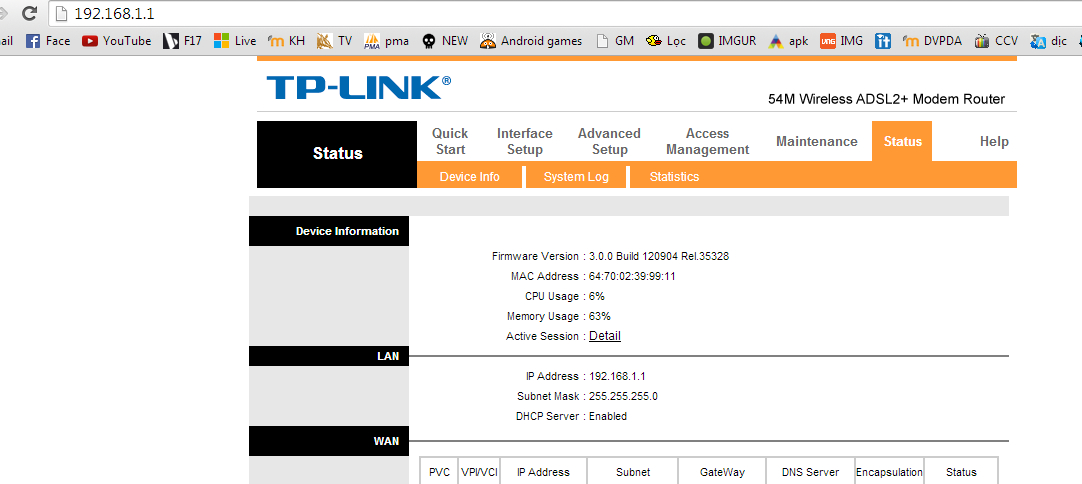Open the Lọc bookmark
Viewport: 1082px width, 484px height.
pyautogui.click(x=665, y=41)
